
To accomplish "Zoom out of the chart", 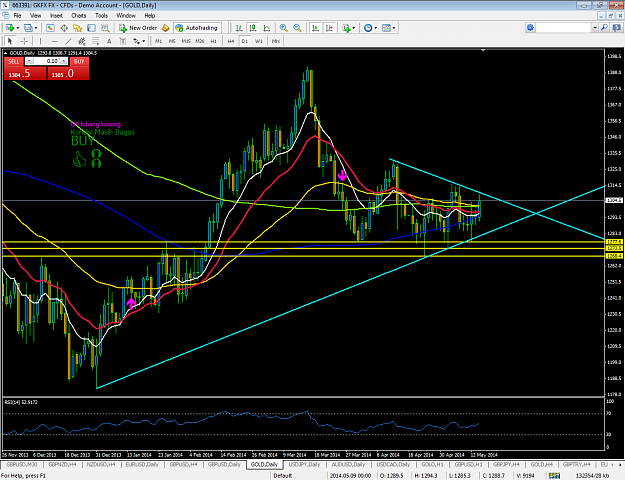I will pos(297,28).
